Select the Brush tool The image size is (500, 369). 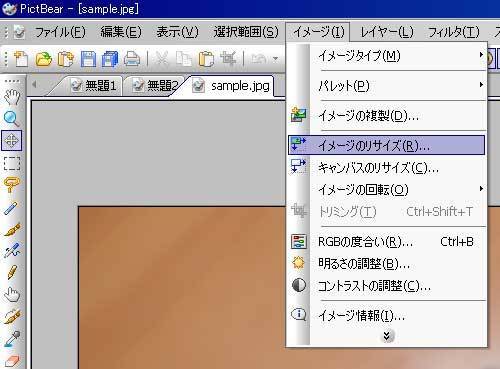click(x=12, y=229)
